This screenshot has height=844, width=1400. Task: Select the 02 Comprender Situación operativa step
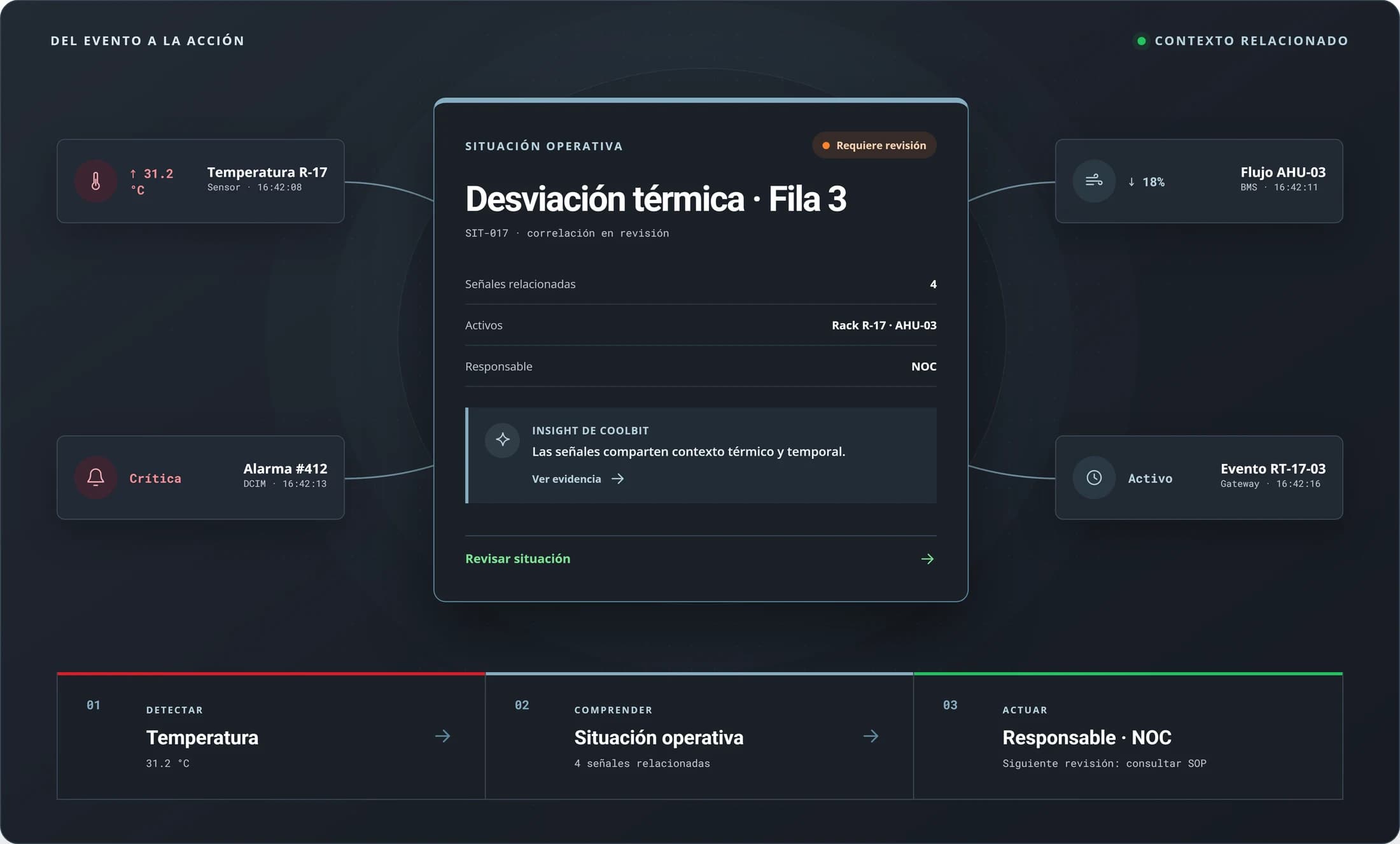coord(699,736)
